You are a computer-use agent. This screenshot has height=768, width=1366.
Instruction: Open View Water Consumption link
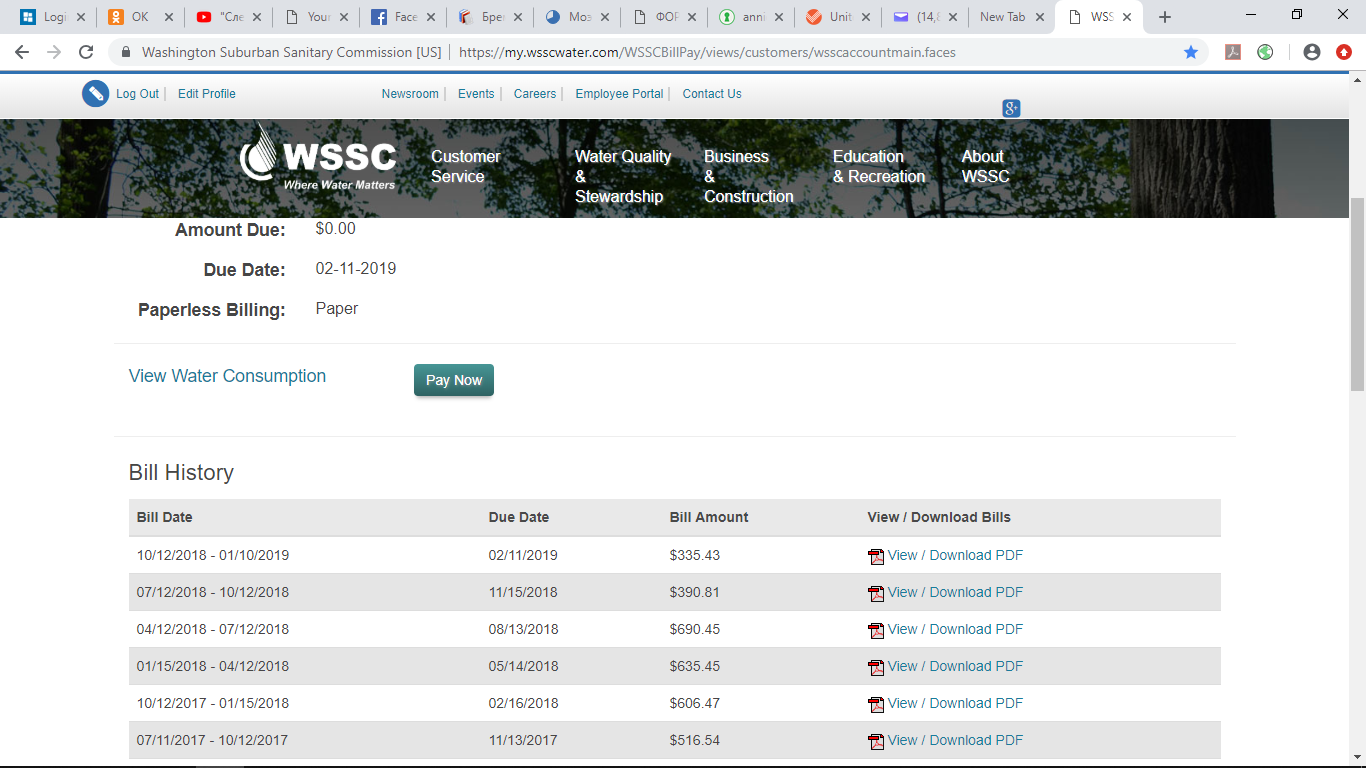click(x=227, y=376)
